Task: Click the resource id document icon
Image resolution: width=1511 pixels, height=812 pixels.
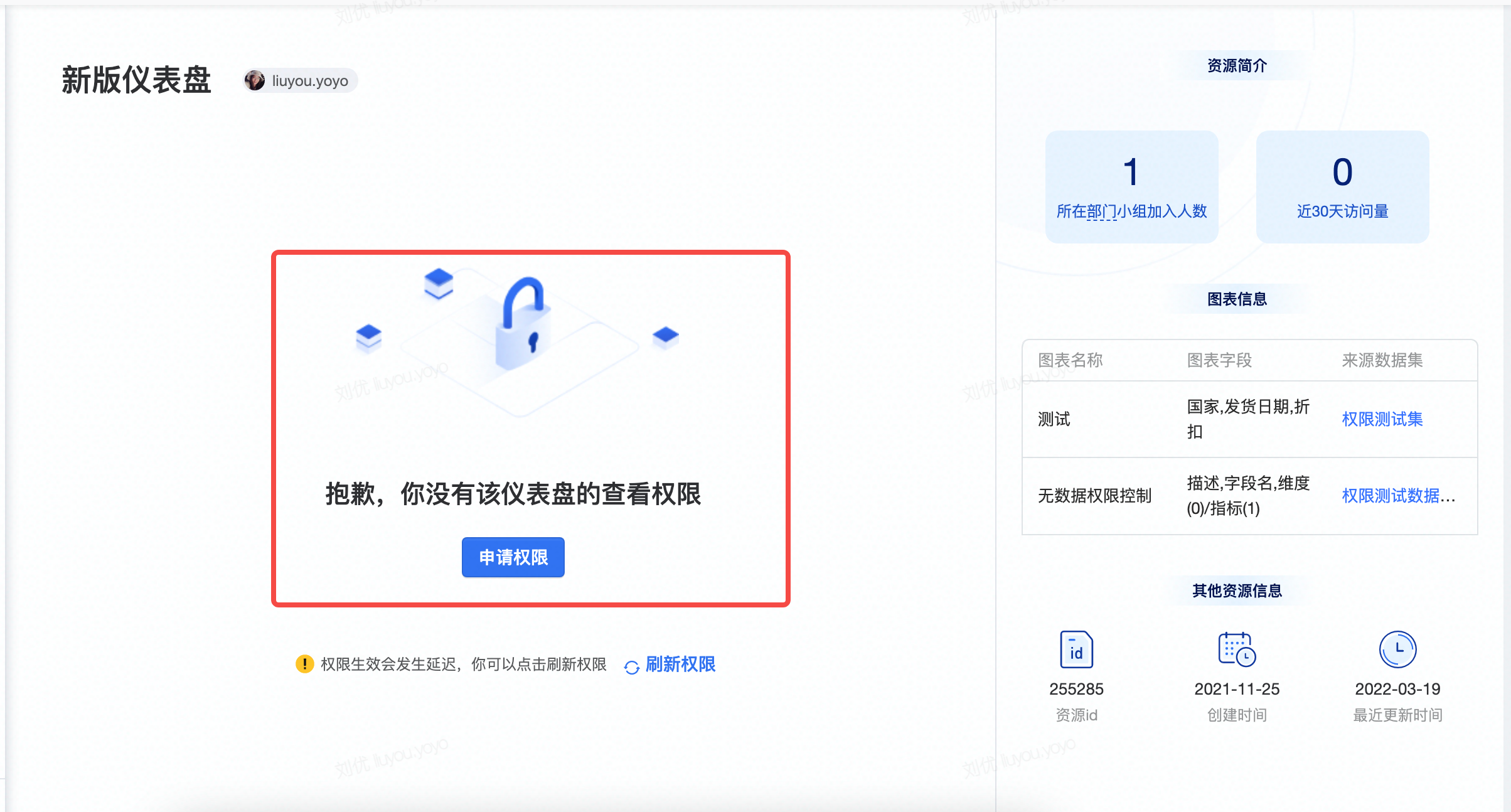Action: pyautogui.click(x=1076, y=649)
